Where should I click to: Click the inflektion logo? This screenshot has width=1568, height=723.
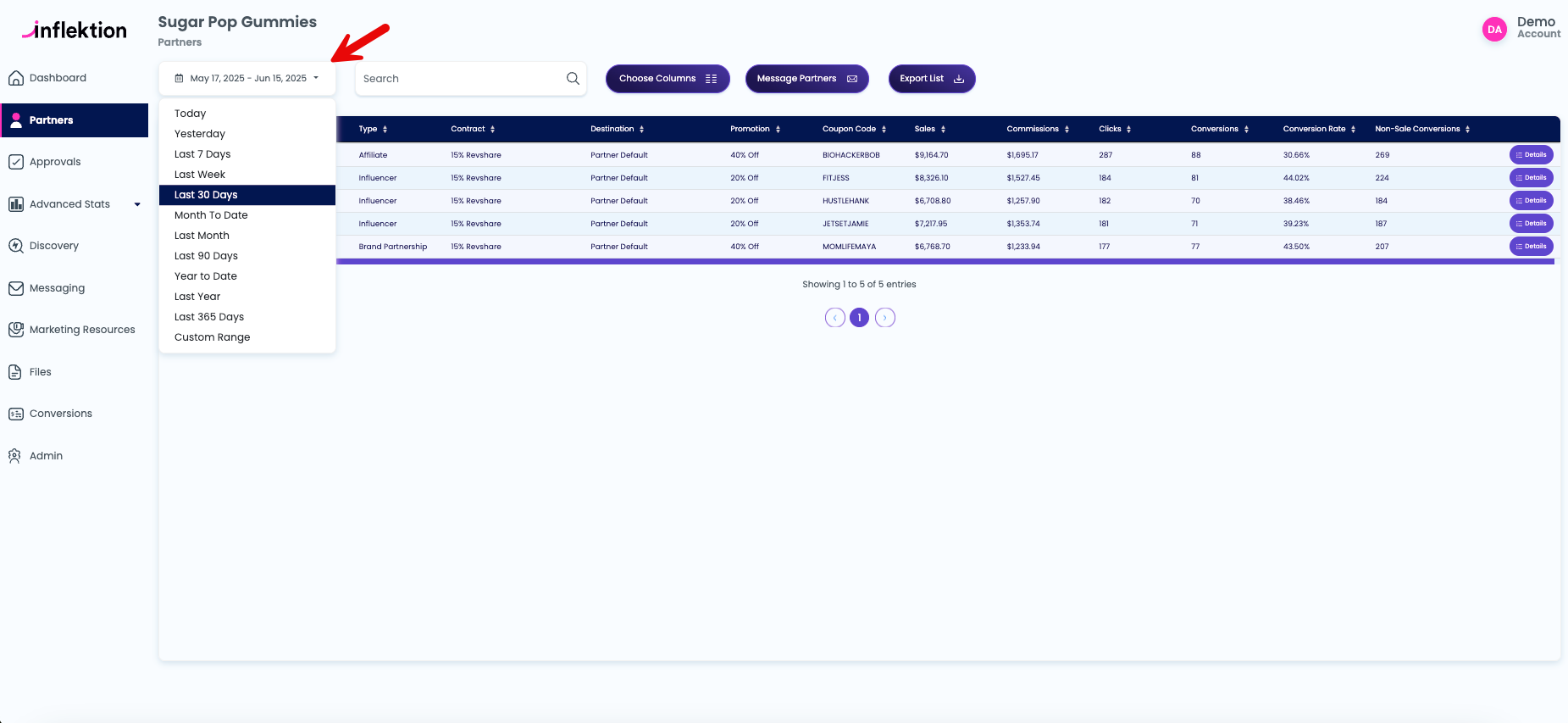point(75,31)
